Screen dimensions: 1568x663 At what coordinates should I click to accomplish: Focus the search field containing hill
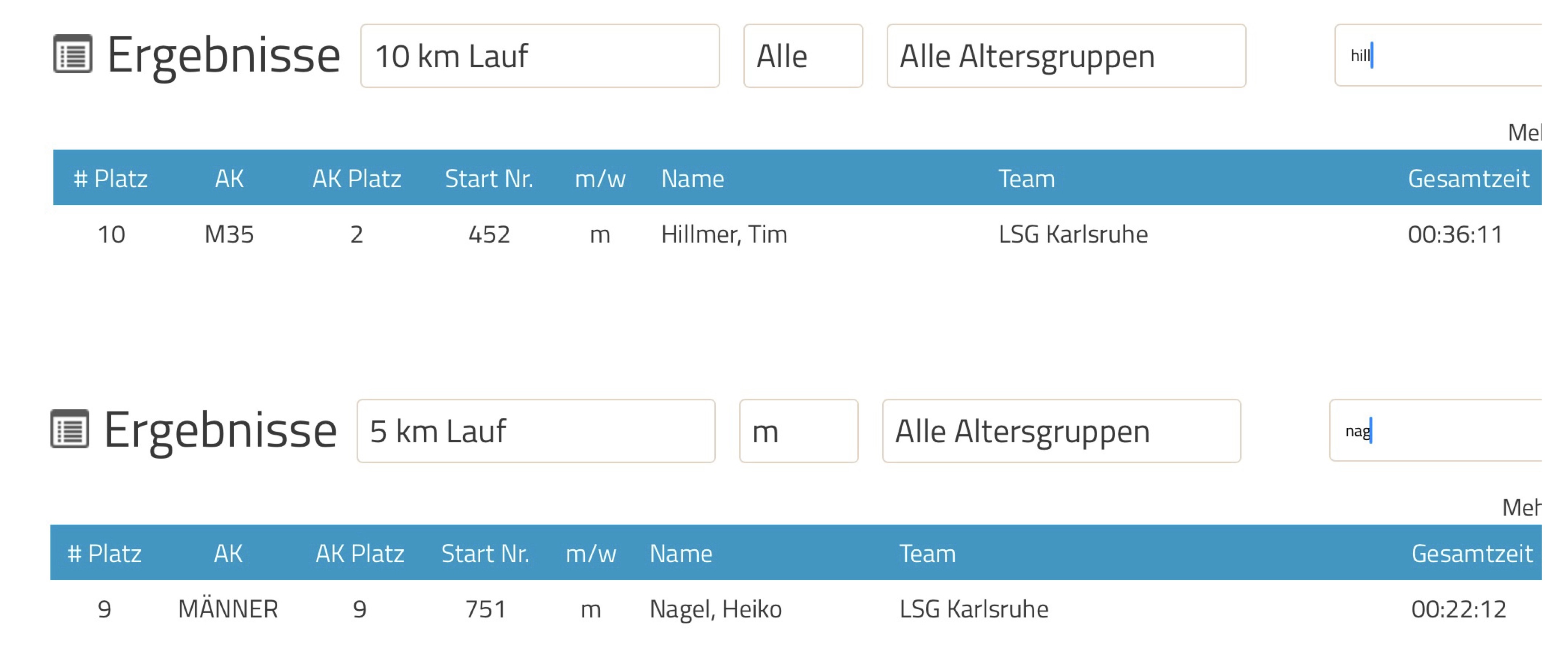(x=1438, y=56)
